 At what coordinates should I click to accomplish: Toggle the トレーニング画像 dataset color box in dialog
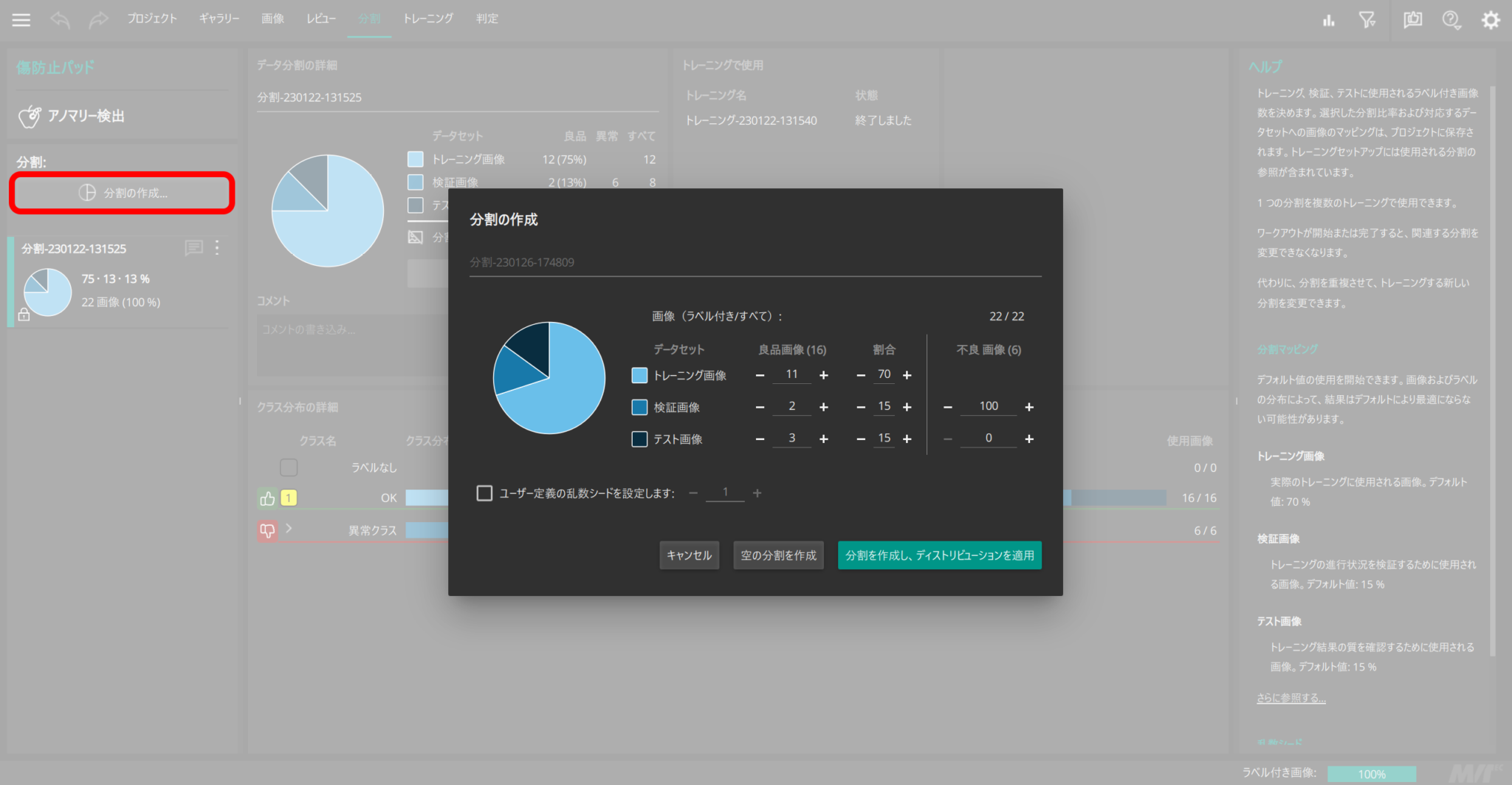(x=639, y=375)
